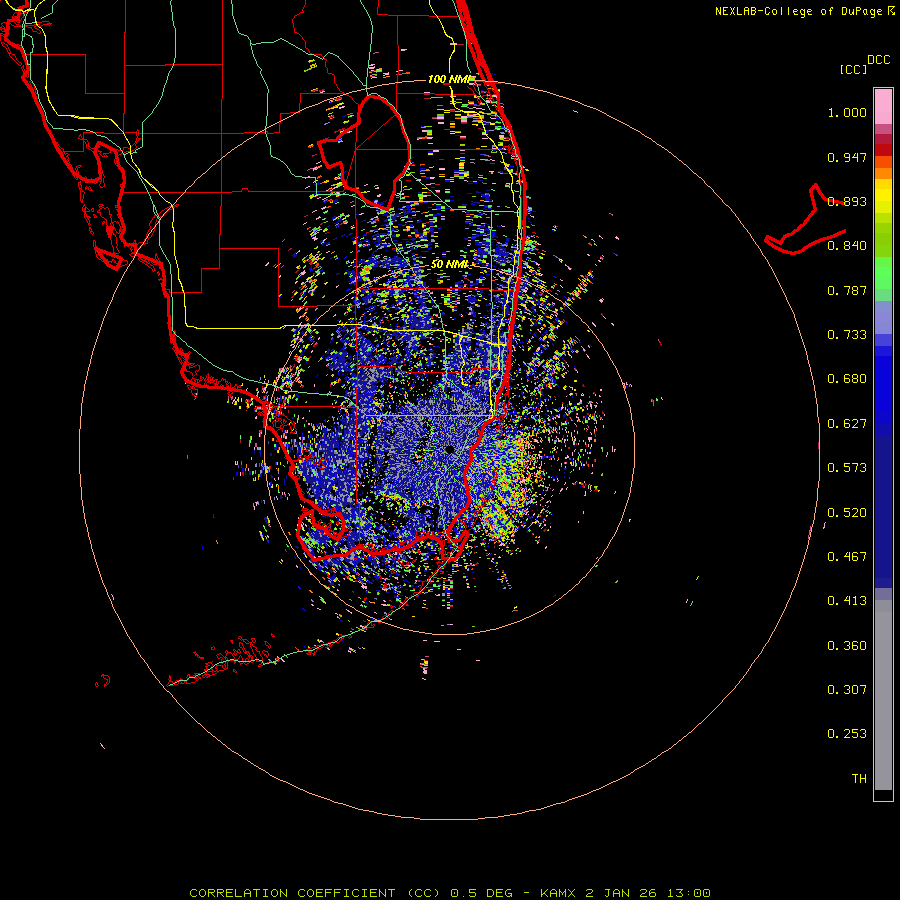Select the 0.360 scale value
This screenshot has width=900, height=900.
(x=847, y=646)
